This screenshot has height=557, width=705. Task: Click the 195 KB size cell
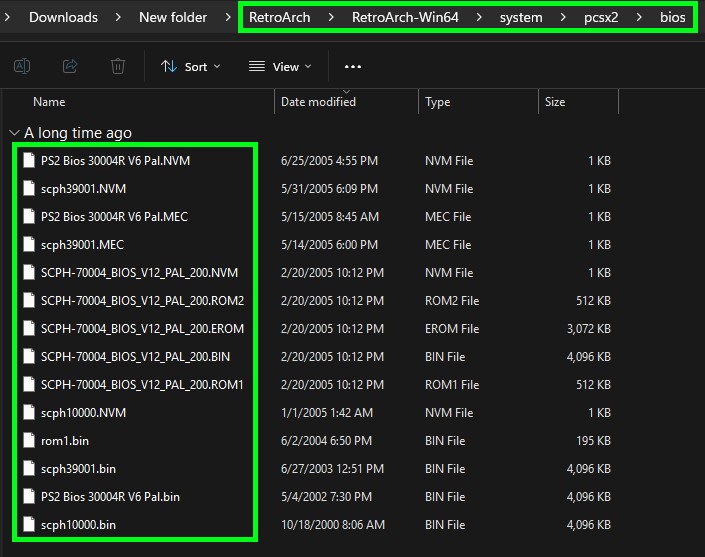(593, 441)
